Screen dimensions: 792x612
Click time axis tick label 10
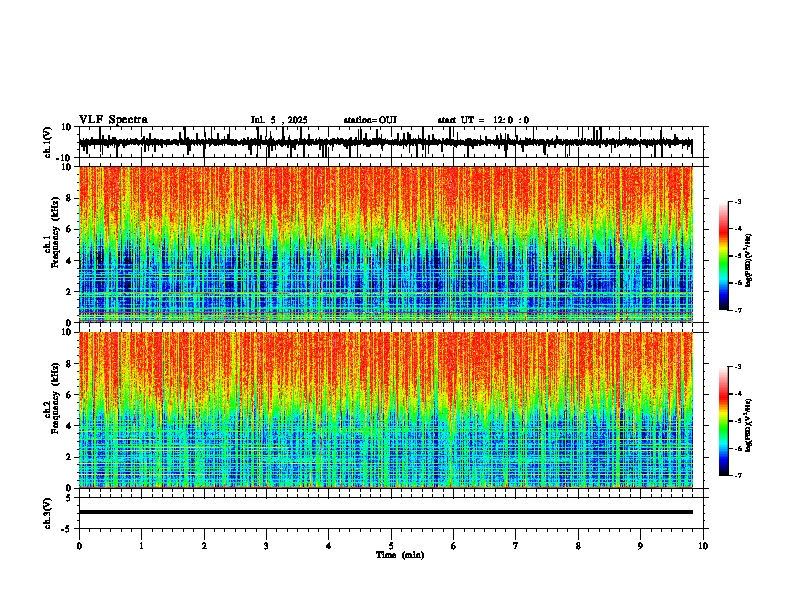click(703, 546)
